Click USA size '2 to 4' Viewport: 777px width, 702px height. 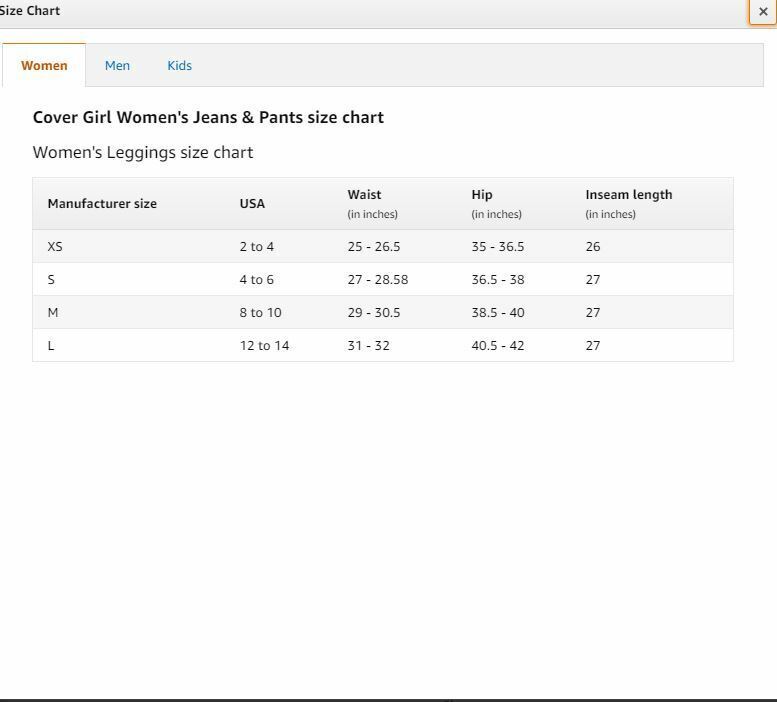click(x=257, y=247)
